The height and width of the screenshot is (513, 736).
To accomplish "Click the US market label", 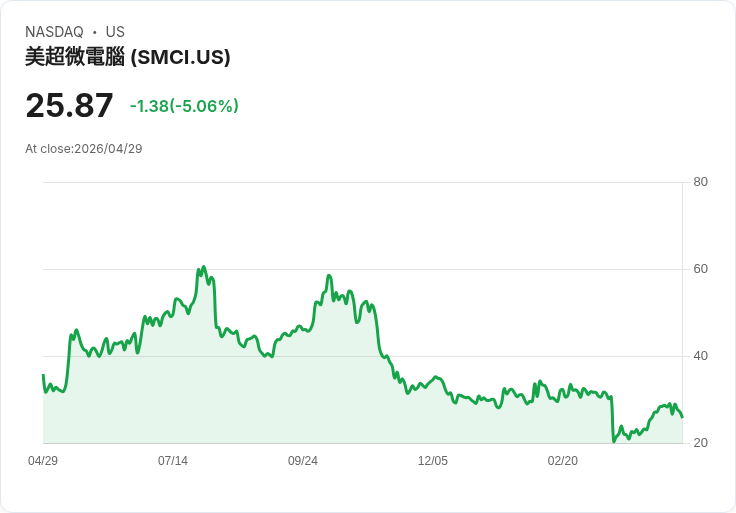I will tap(115, 32).
